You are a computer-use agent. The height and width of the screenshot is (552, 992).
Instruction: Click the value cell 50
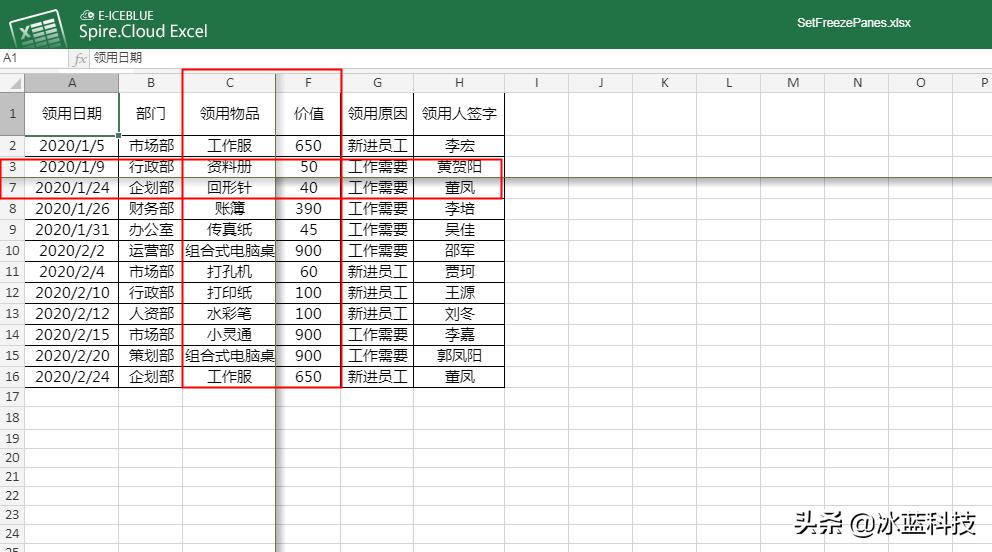click(308, 167)
